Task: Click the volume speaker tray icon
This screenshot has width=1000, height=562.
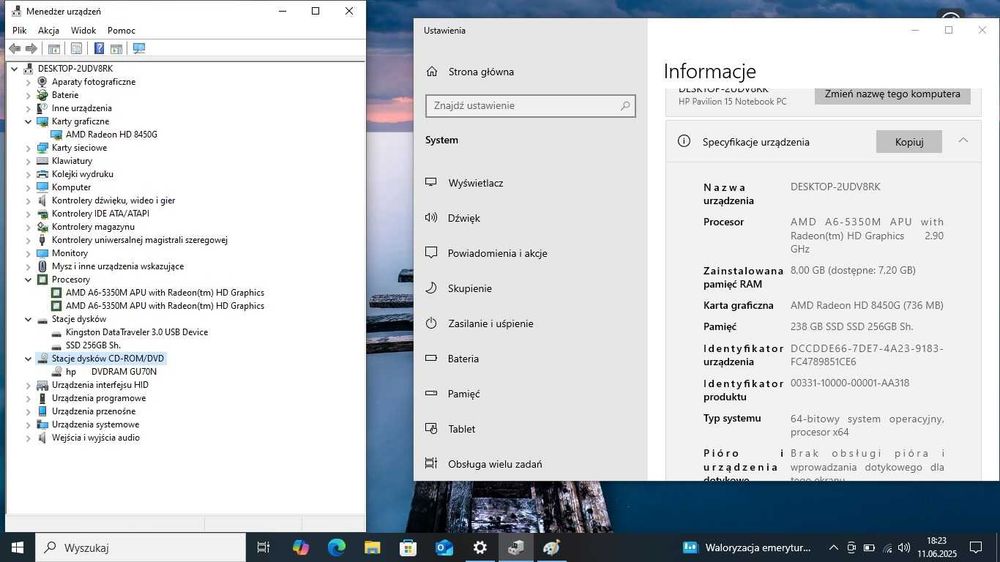Action: 904,547
